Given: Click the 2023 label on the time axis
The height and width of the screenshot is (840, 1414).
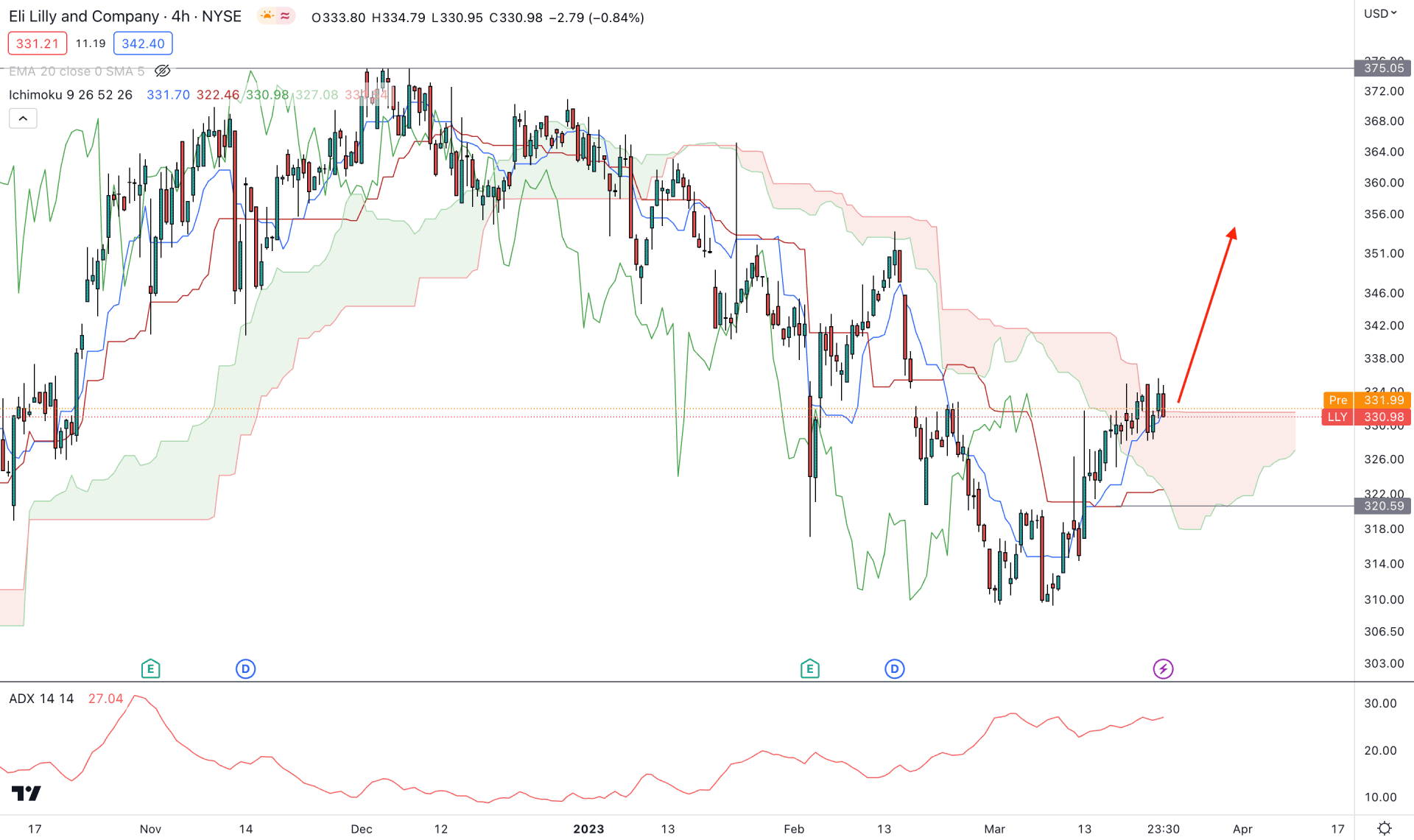Looking at the screenshot, I should [588, 829].
